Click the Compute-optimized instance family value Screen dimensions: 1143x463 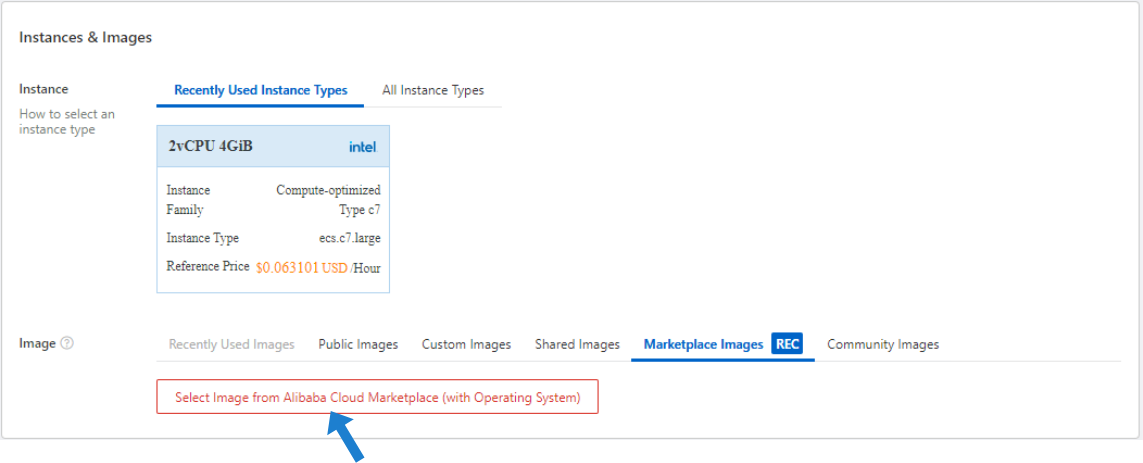pyautogui.click(x=328, y=190)
